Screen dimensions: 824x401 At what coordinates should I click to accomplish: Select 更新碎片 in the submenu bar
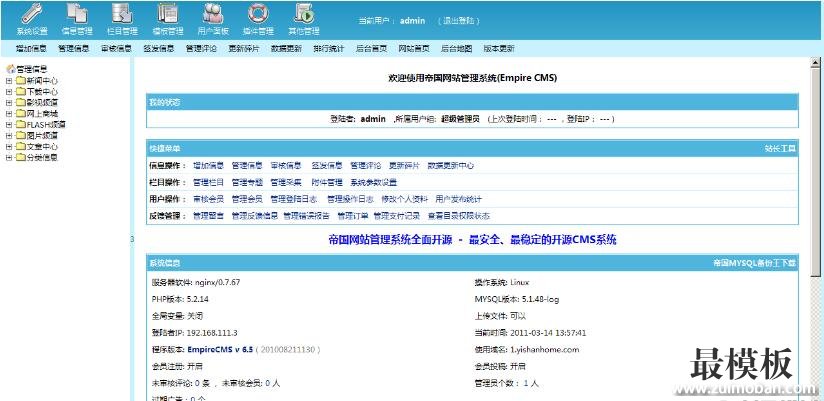[x=244, y=48]
